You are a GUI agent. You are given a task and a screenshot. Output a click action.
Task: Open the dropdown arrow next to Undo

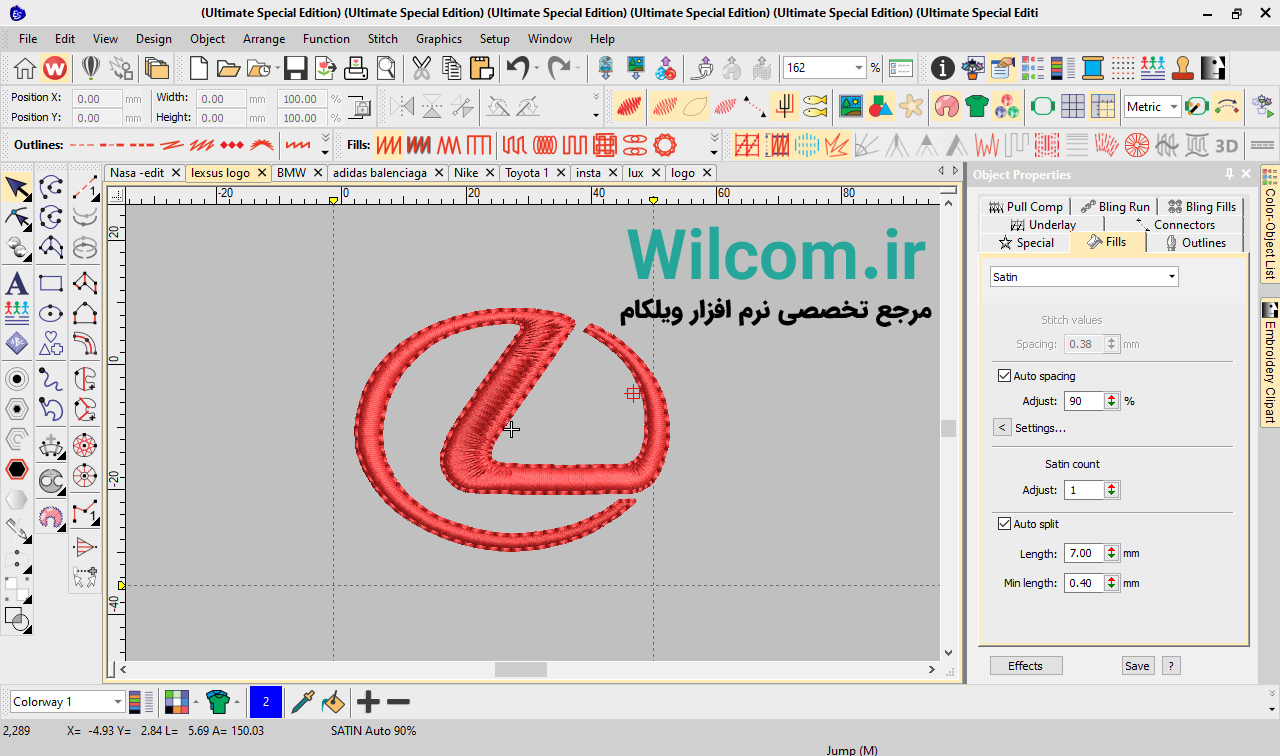pyautogui.click(x=537, y=68)
